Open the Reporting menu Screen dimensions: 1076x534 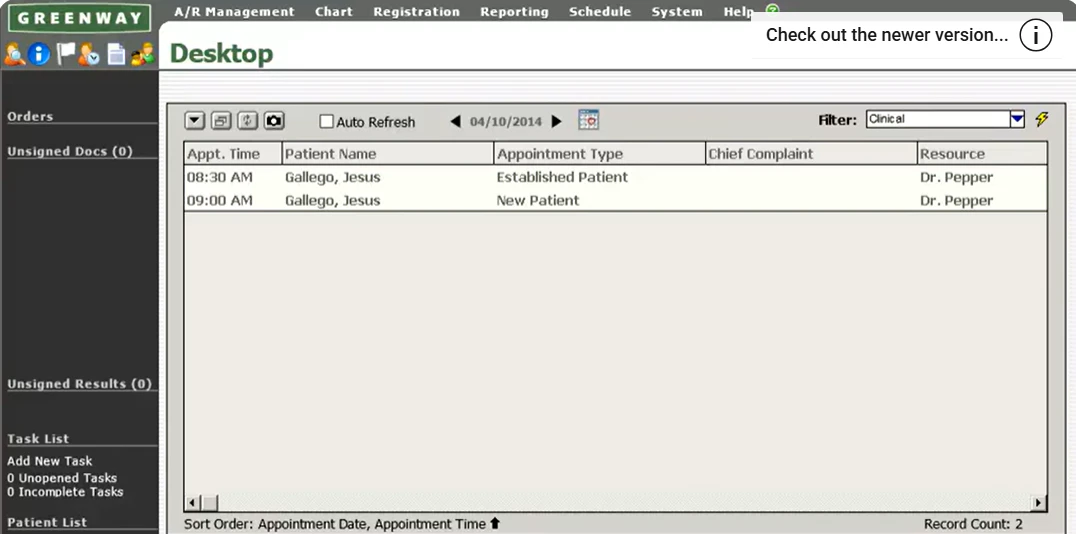515,12
